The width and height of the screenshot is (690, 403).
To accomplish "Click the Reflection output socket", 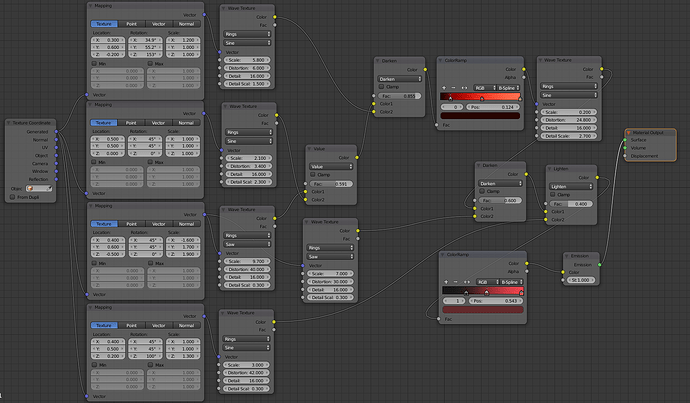I will click(x=56, y=179).
